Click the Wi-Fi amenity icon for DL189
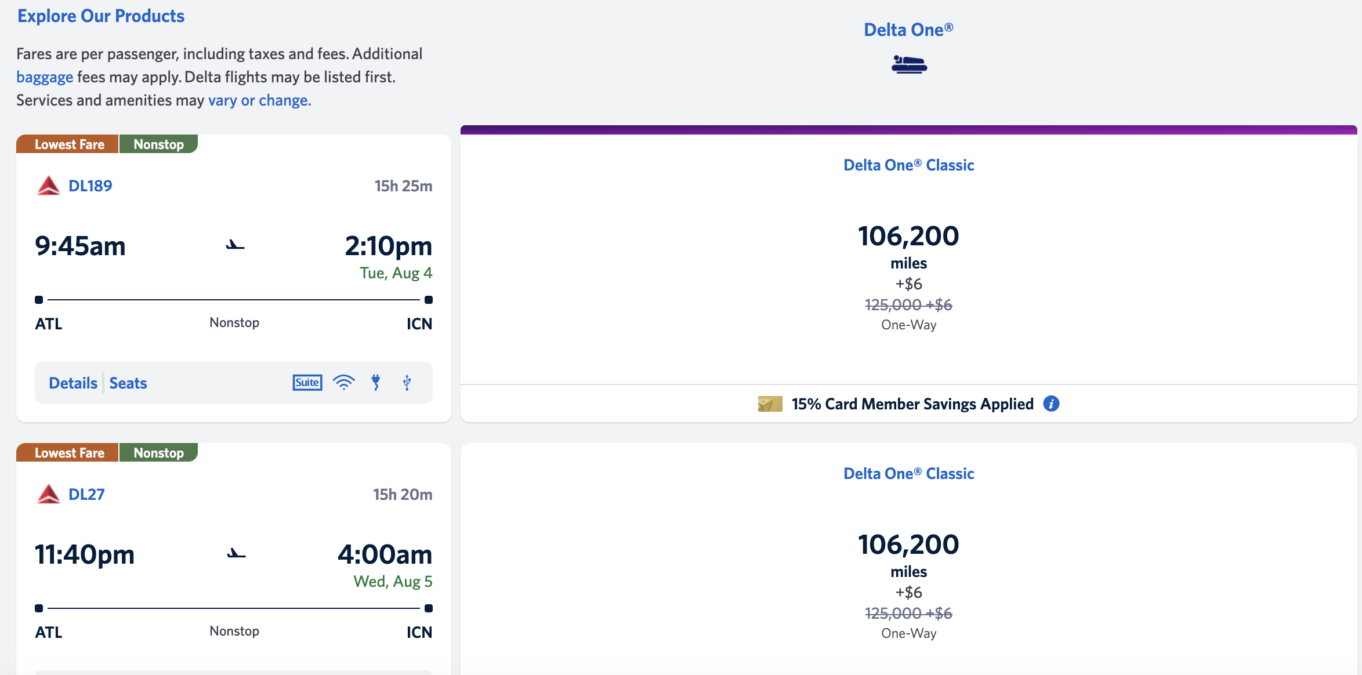Viewport: 1362px width, 675px height. pos(344,383)
